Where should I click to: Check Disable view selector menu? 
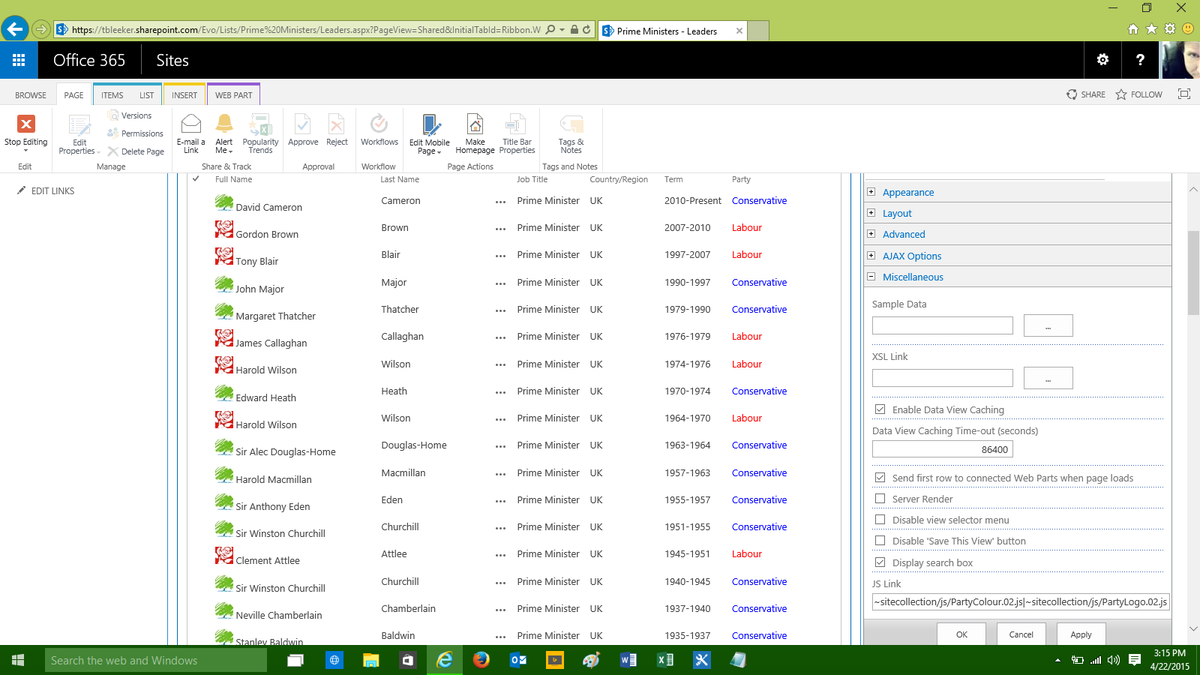880,520
